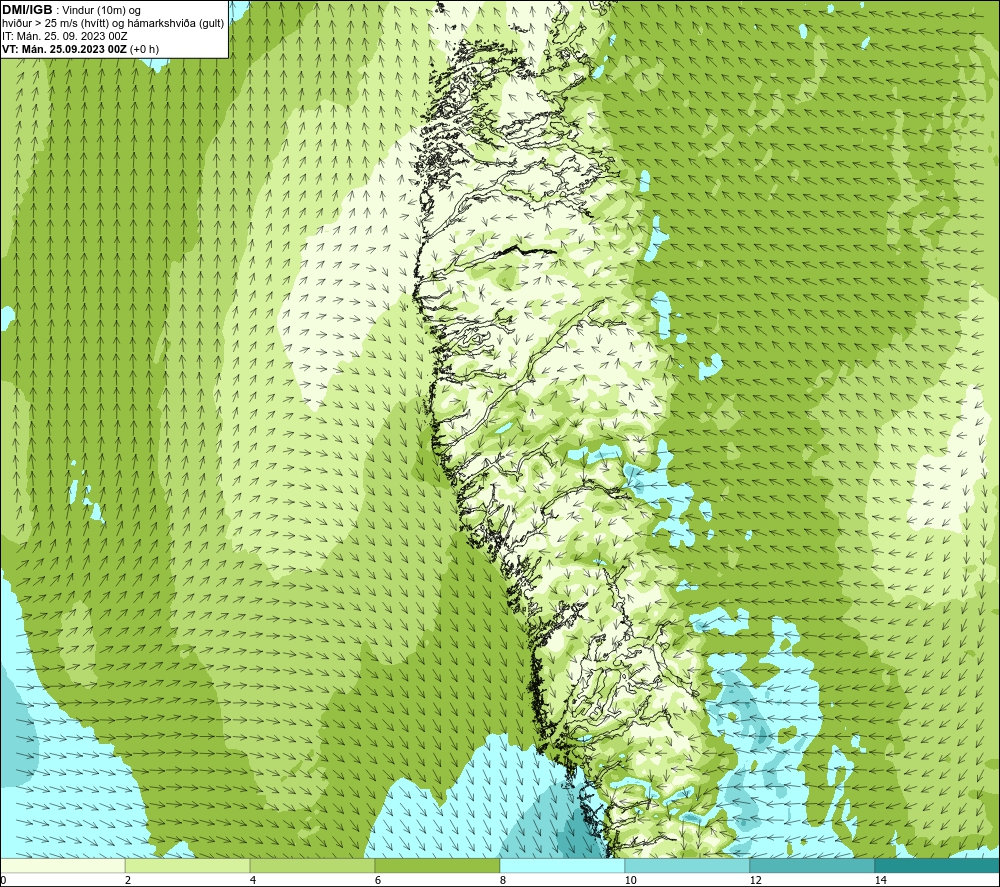Click the 10–12 m/s cyan legend swatch
Screen dimensions: 1000x887
pos(688,865)
